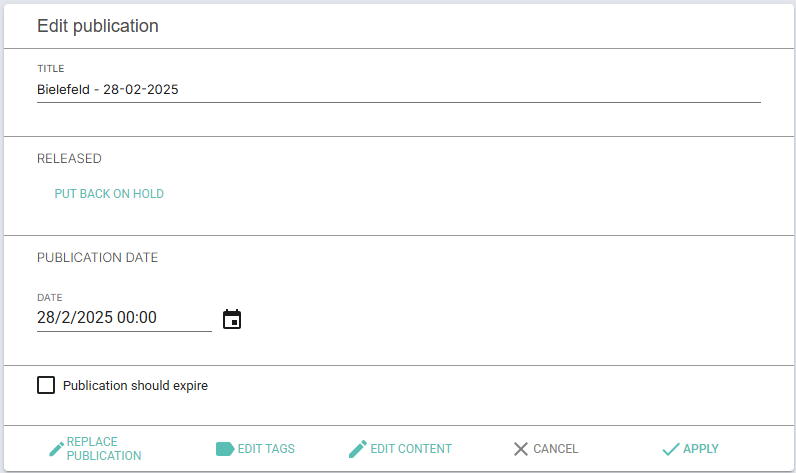Open Edit Content via its text label
This screenshot has width=796, height=473.
411,449
